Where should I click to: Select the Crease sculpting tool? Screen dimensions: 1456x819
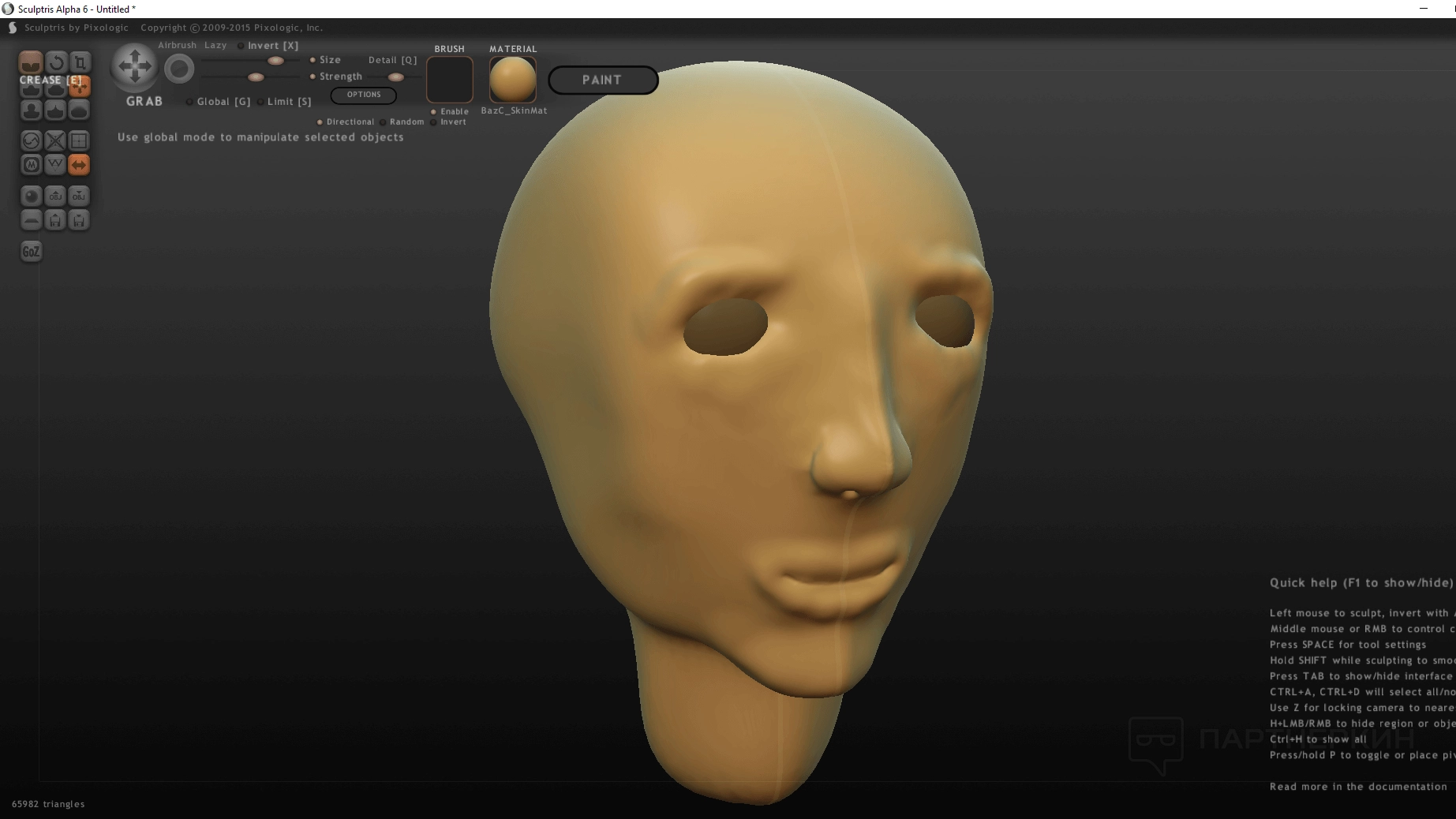(x=31, y=62)
